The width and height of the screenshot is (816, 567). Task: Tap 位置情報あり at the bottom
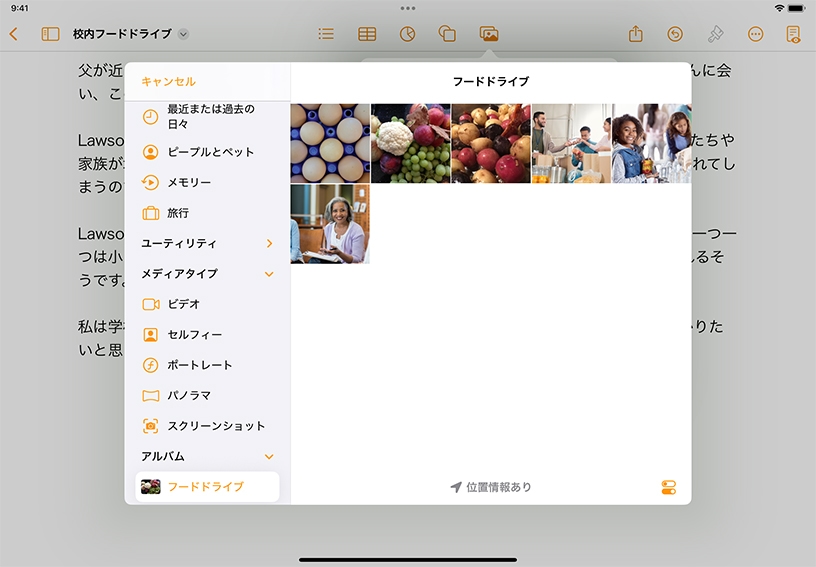[x=491, y=487]
